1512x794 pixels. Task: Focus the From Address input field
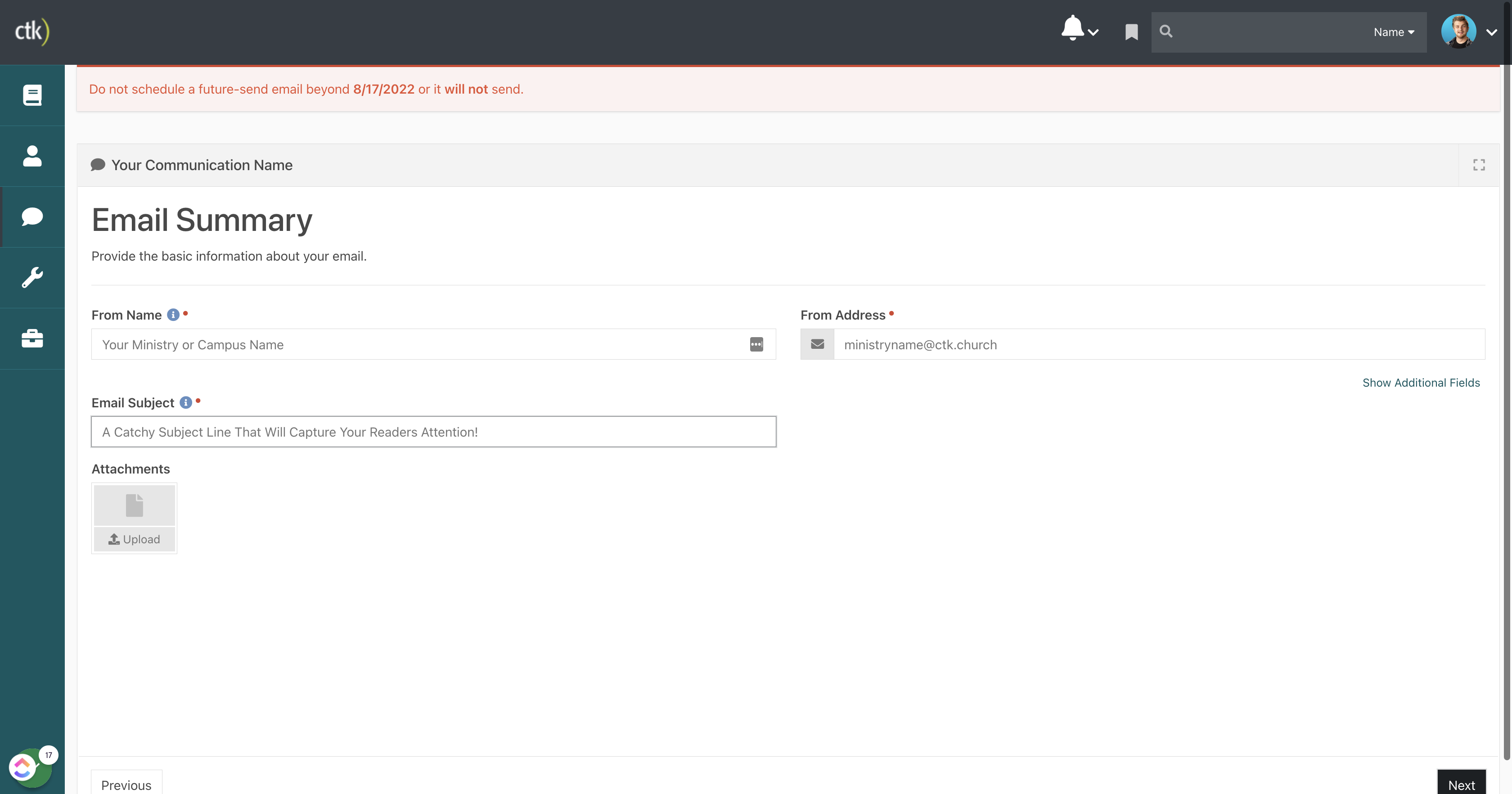[1159, 345]
